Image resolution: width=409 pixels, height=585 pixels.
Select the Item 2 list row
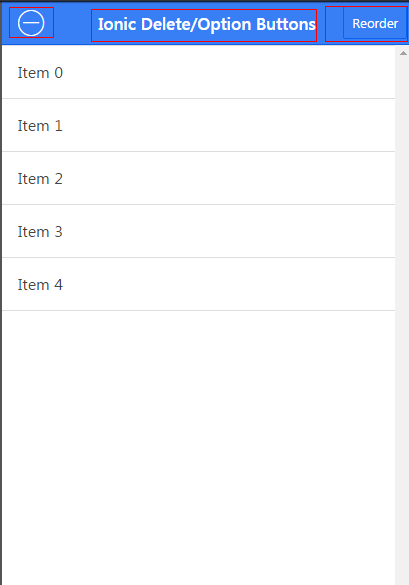(199, 178)
